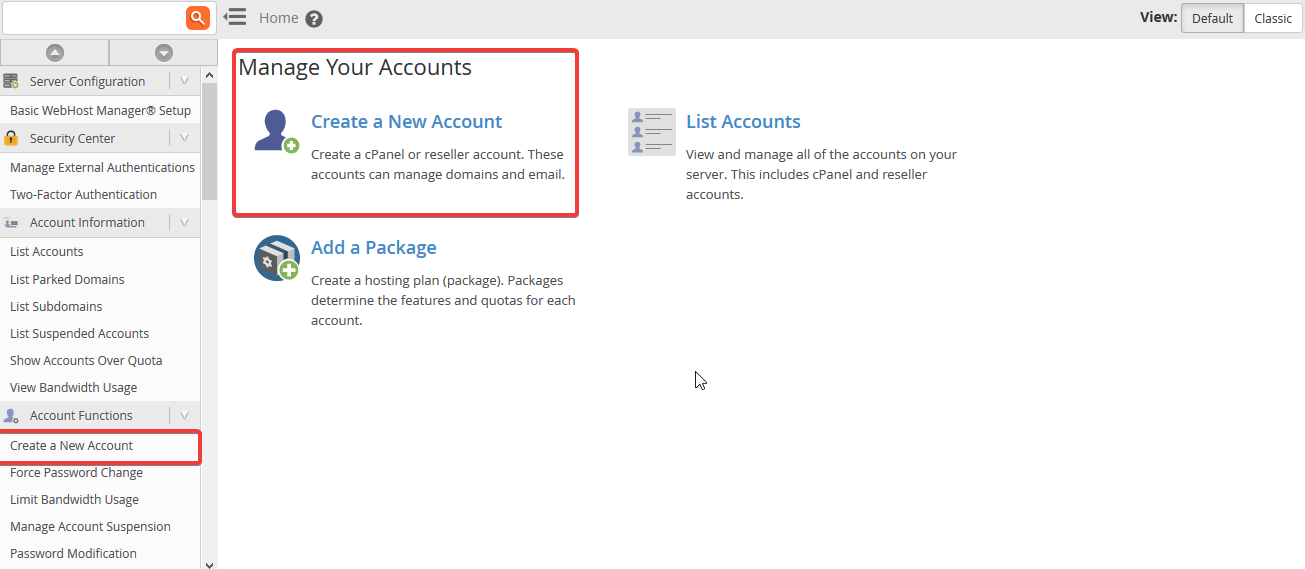Click the orange search magnifier icon

click(198, 17)
